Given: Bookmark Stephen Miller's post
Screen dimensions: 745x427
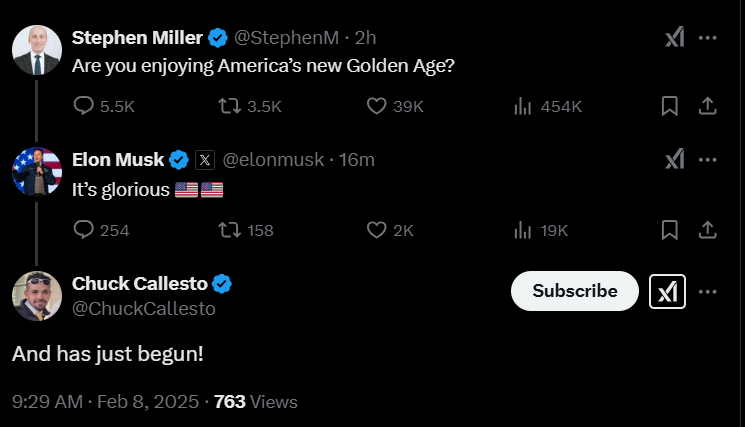Looking at the screenshot, I should 670,106.
